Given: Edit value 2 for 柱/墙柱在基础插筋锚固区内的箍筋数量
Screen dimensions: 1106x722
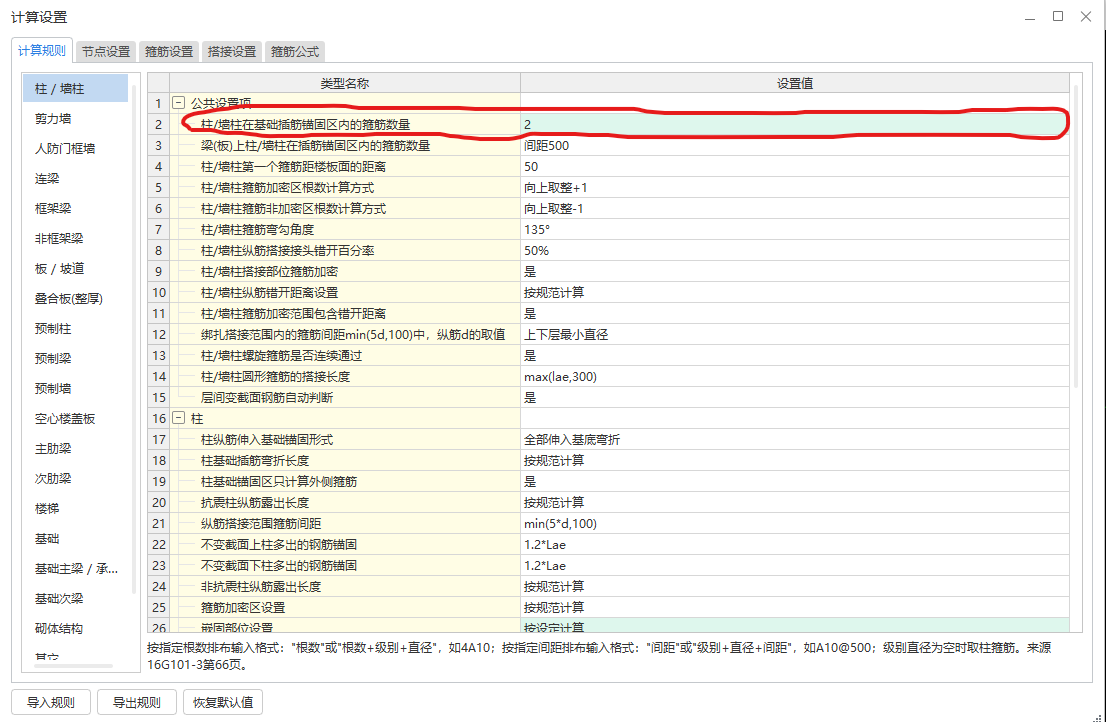Looking at the screenshot, I should [795, 124].
